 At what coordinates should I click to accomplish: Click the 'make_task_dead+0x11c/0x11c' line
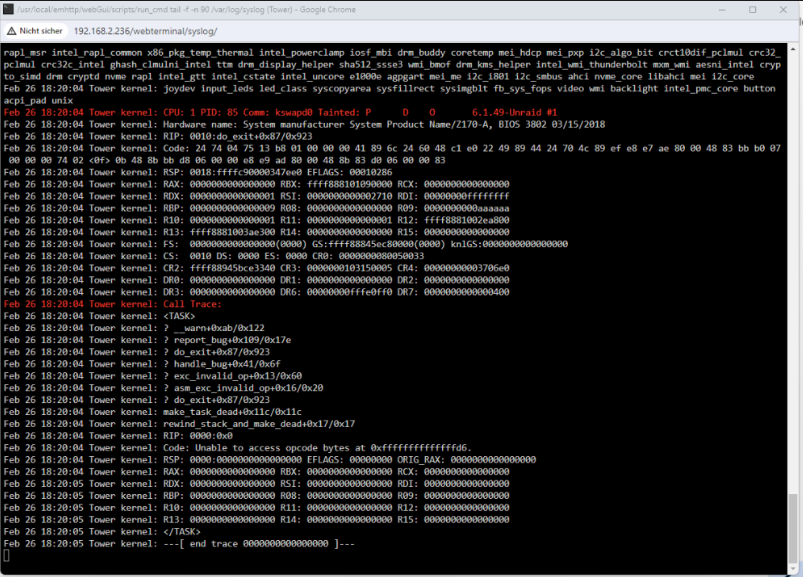[153, 412]
